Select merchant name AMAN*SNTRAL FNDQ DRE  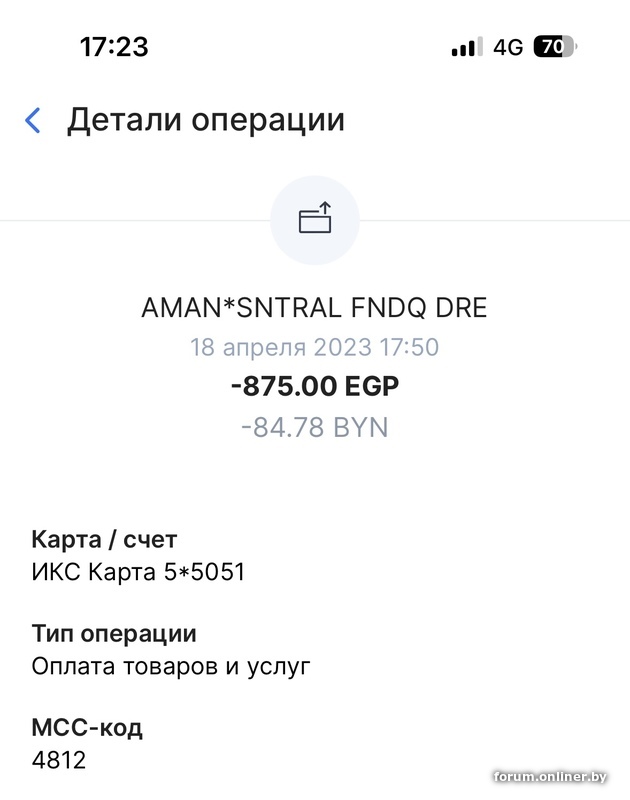[315, 307]
